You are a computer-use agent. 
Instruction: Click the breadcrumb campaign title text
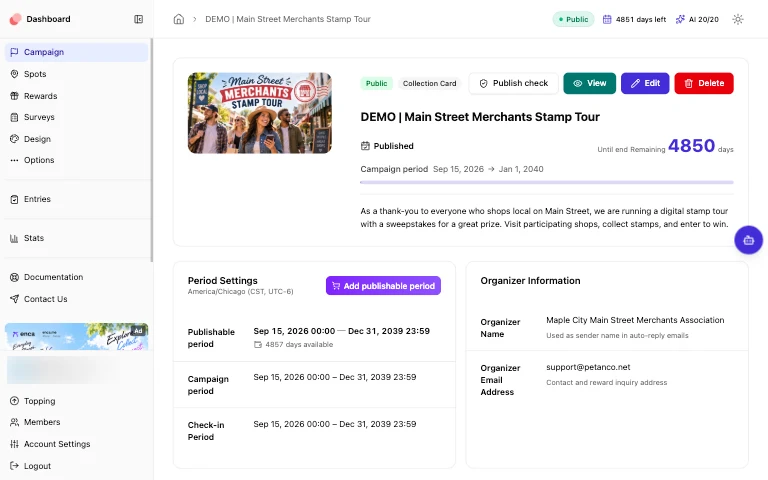288,19
